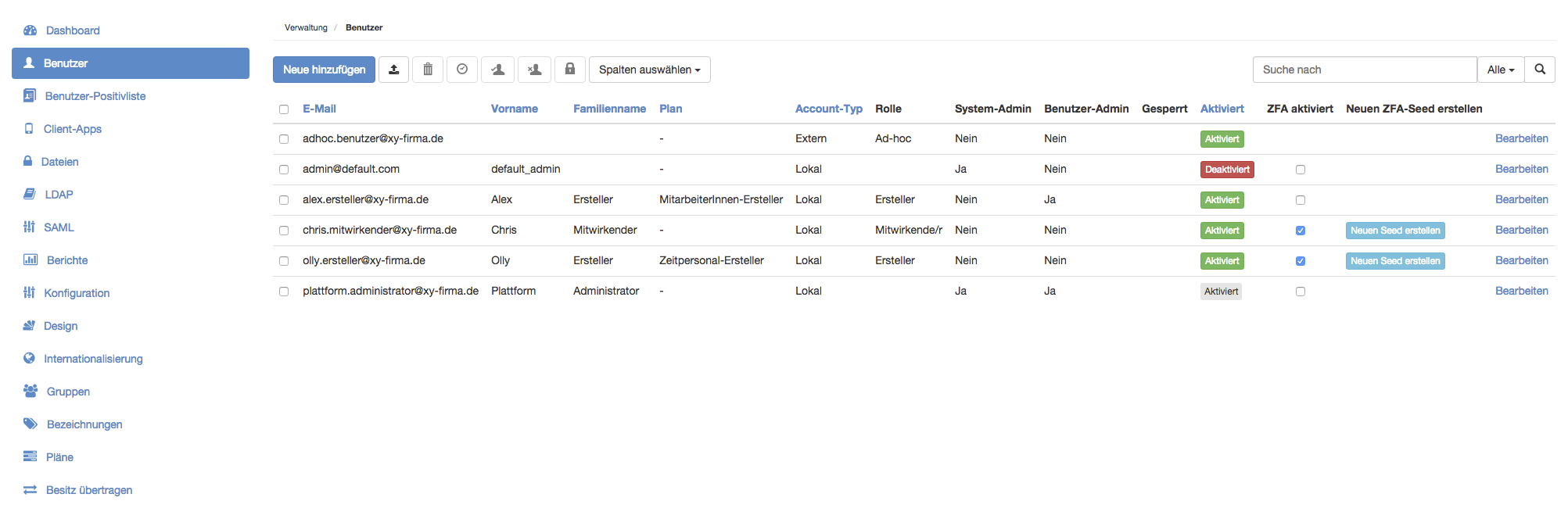Sort the table by E-Mail column header
Image resolution: width=1568 pixels, height=519 pixels.
point(319,109)
